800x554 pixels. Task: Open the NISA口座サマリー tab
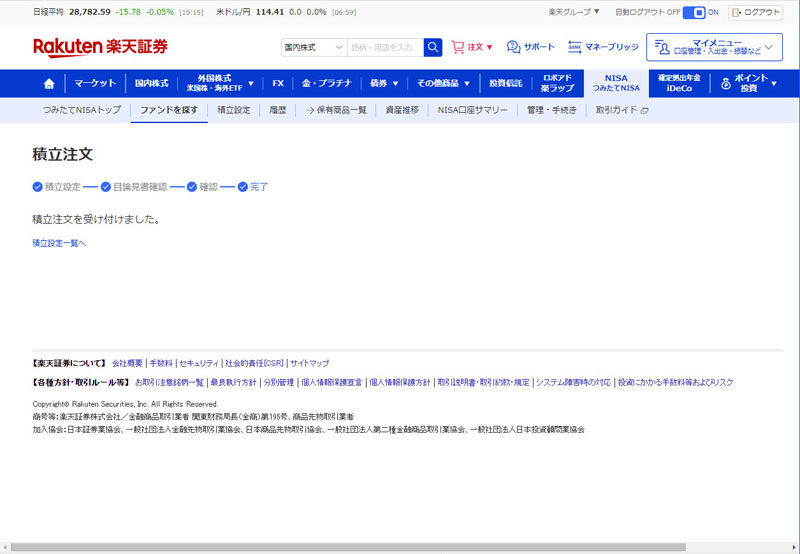click(x=473, y=110)
